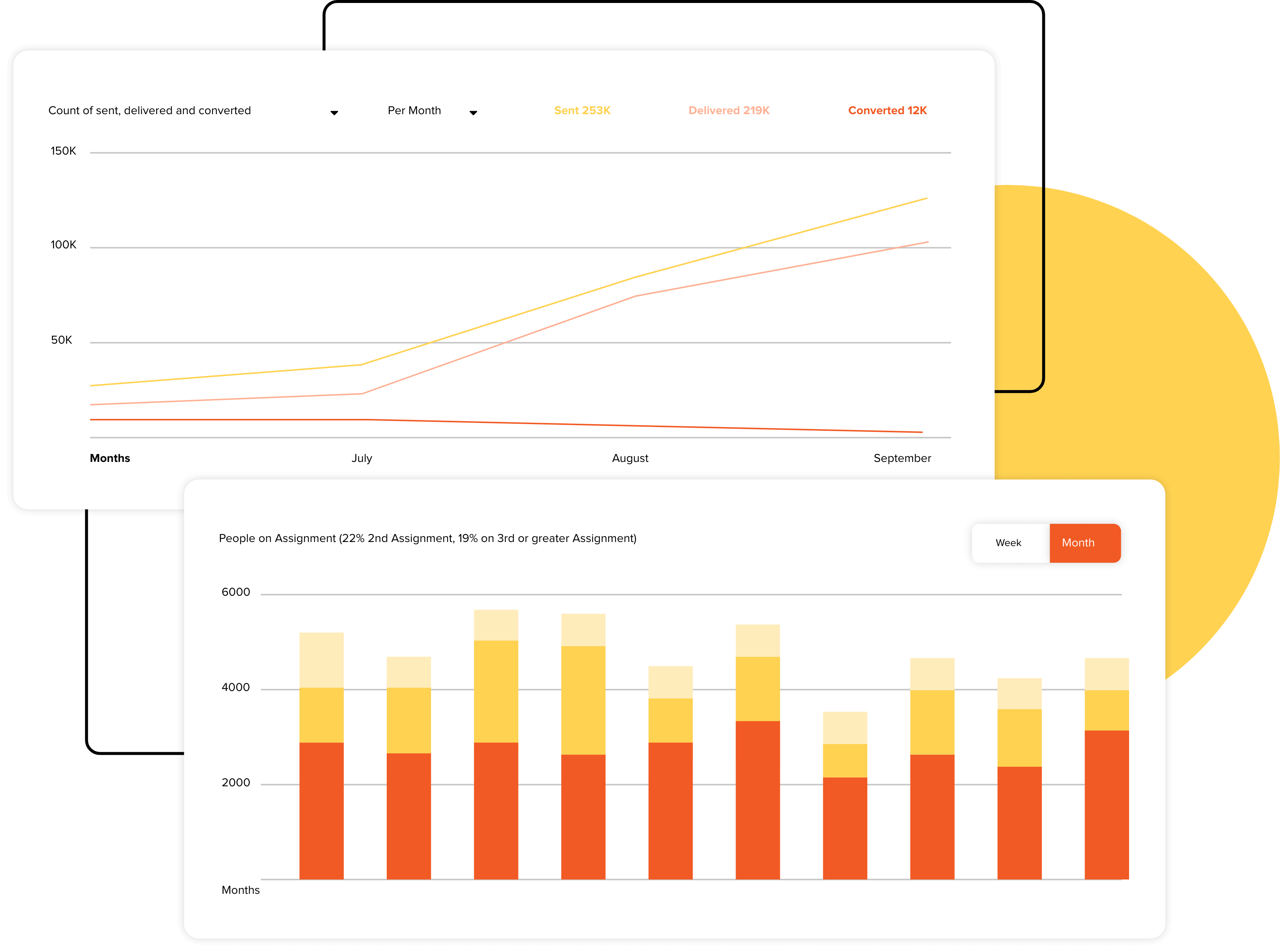The width and height of the screenshot is (1280, 952).
Task: Click the People on Assignment chart title
Action: coord(428,538)
